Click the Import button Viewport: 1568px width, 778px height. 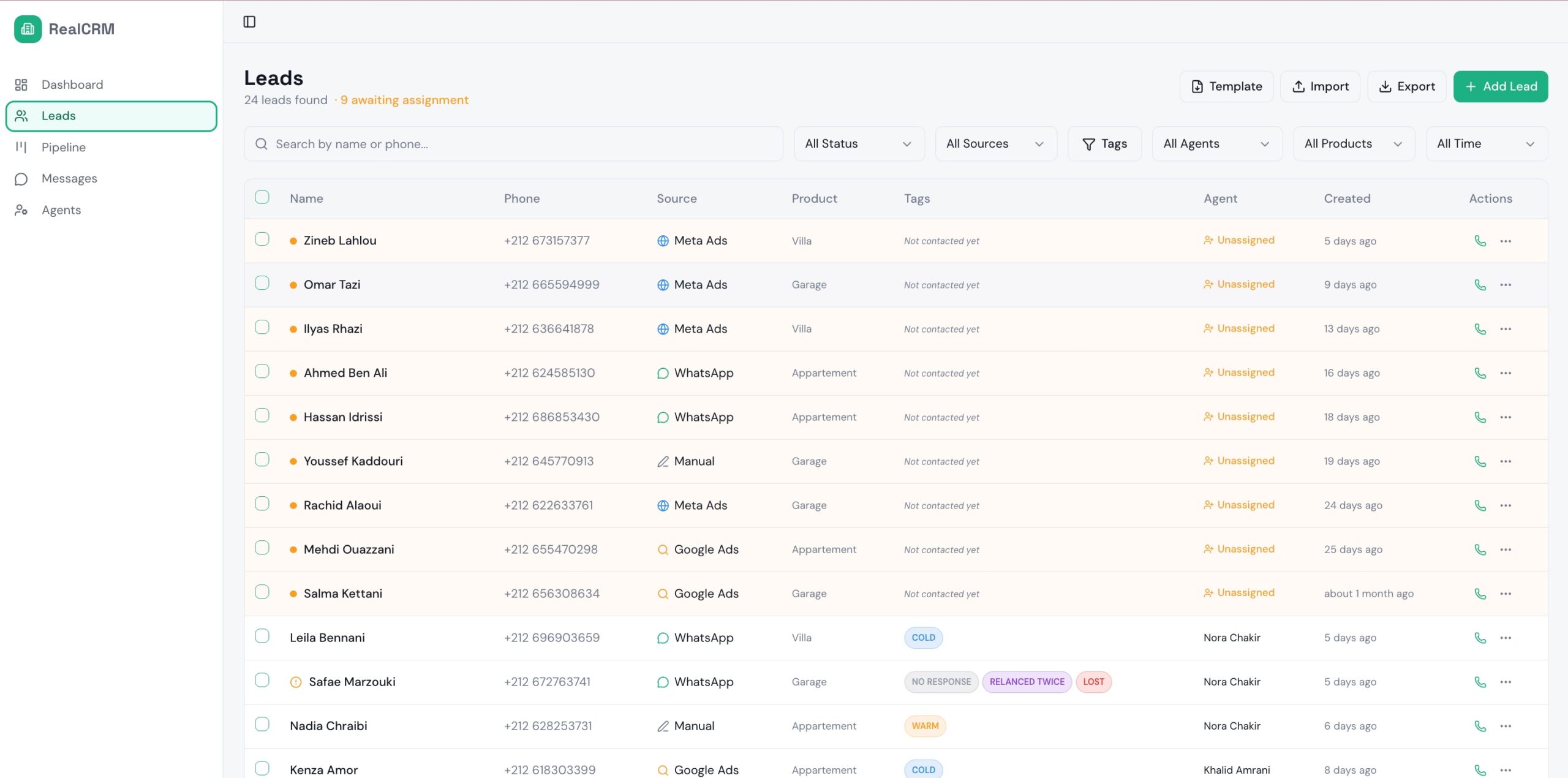point(1320,86)
